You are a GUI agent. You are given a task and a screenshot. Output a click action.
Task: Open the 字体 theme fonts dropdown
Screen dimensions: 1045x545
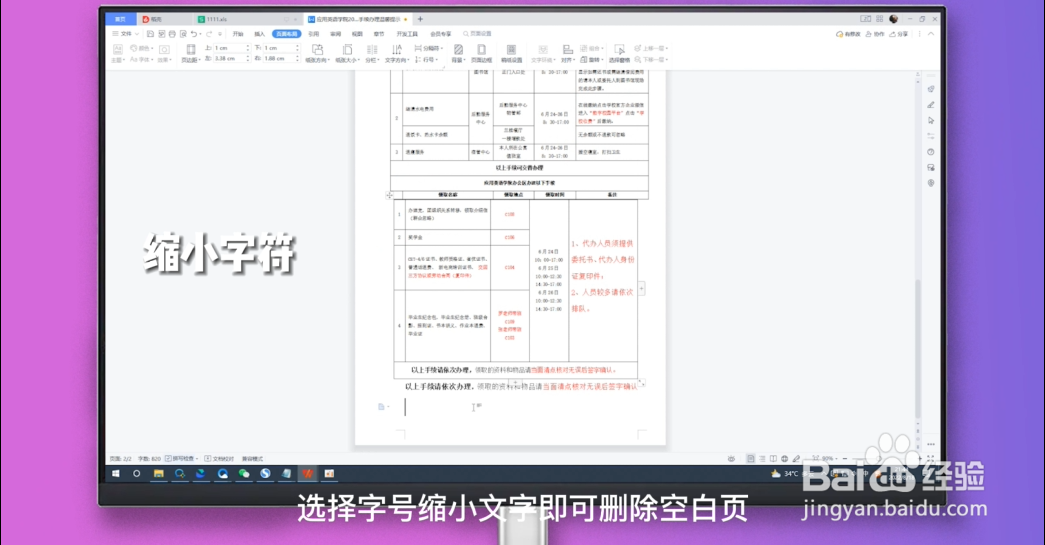tap(141, 60)
